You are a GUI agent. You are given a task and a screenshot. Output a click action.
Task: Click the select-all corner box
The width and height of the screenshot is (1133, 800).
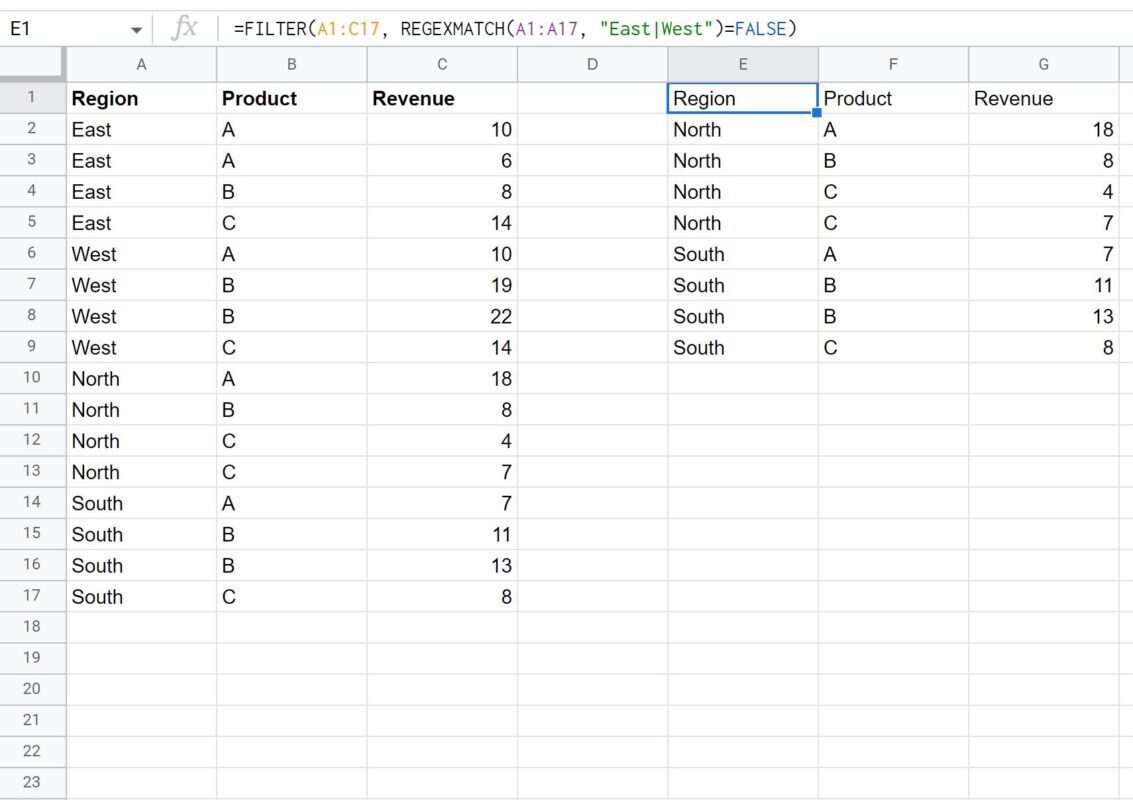32,64
